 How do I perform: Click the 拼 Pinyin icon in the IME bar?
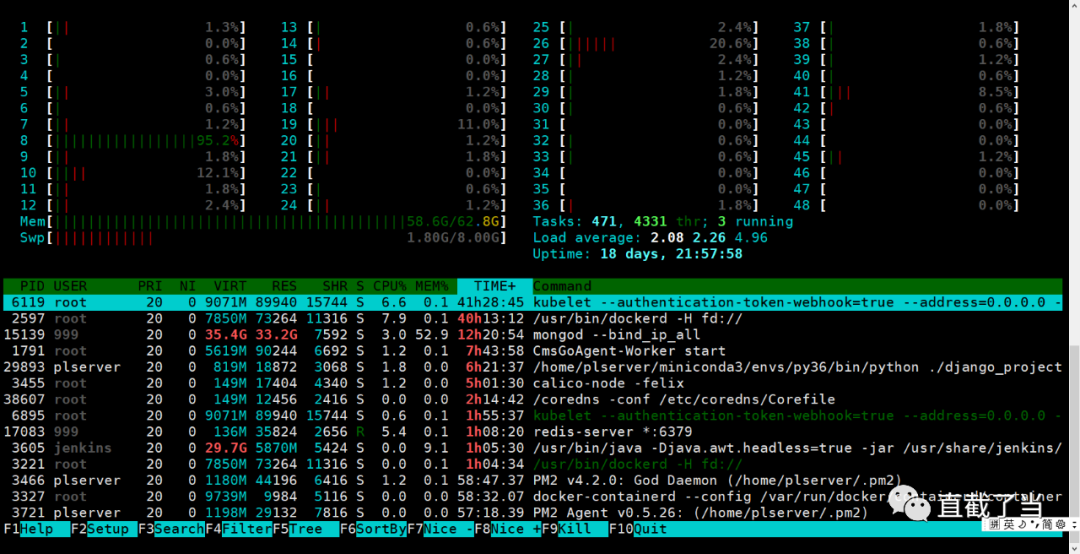tap(995, 524)
